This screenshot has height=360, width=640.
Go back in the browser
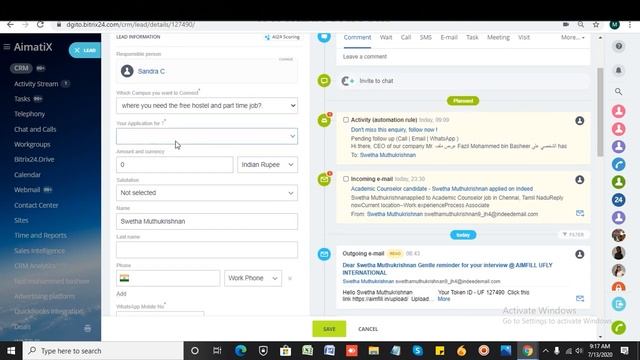pyautogui.click(x=10, y=25)
